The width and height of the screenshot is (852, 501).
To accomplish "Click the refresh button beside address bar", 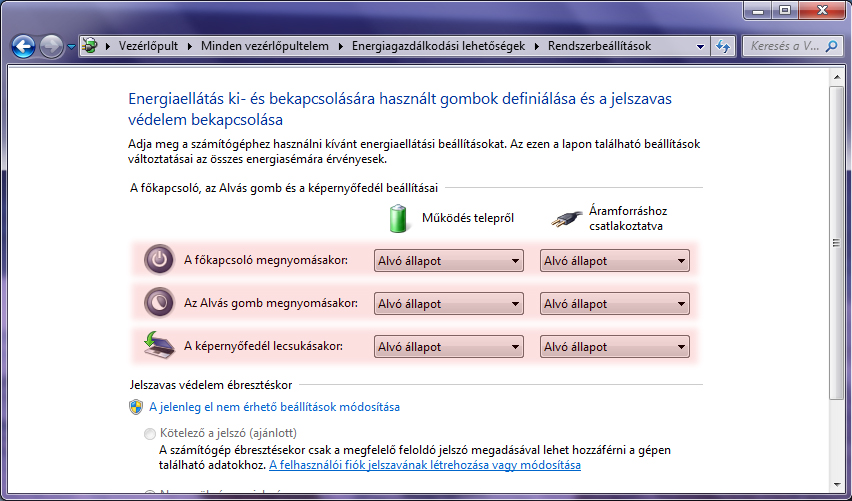I will pos(723,46).
